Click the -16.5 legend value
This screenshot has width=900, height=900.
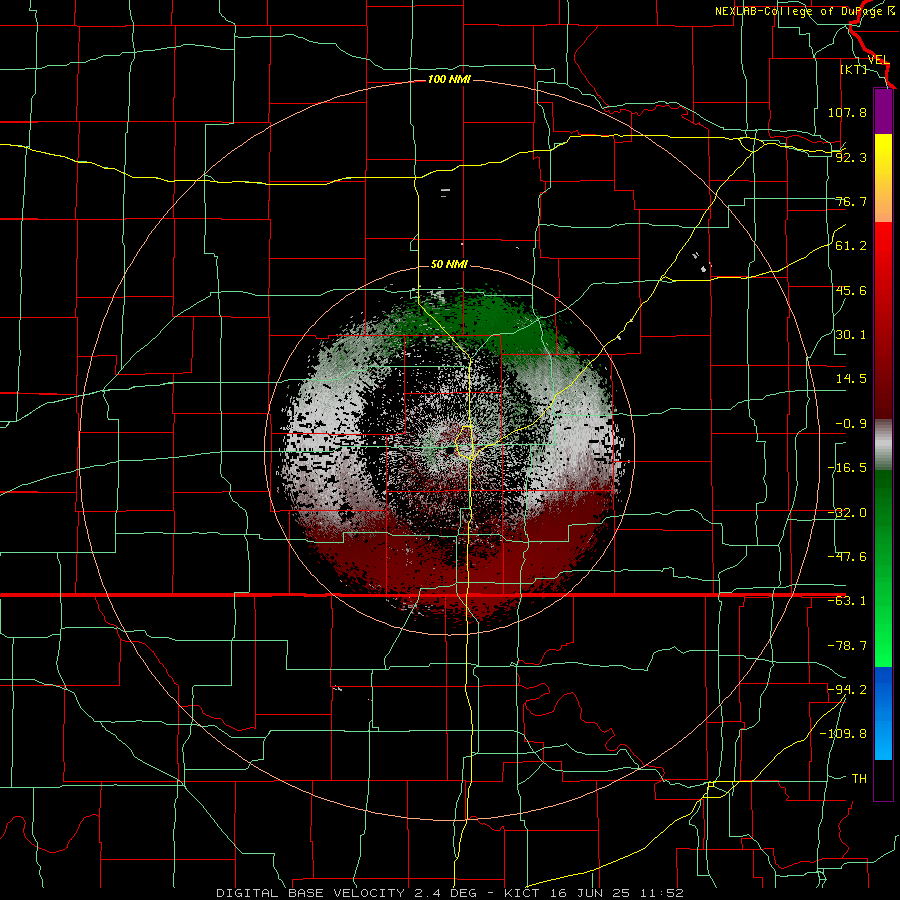[x=847, y=468]
